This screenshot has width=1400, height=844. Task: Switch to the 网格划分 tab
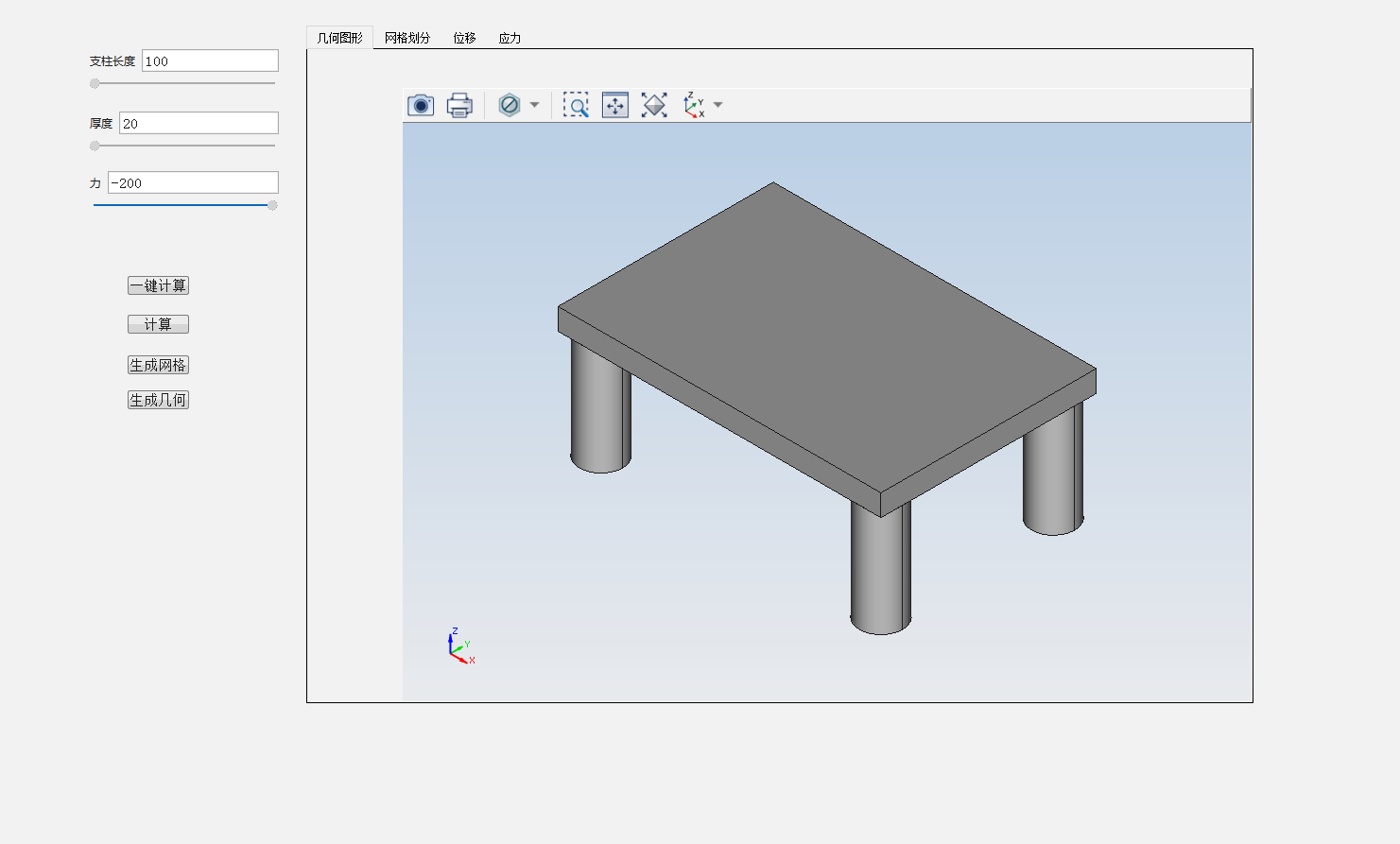point(407,38)
